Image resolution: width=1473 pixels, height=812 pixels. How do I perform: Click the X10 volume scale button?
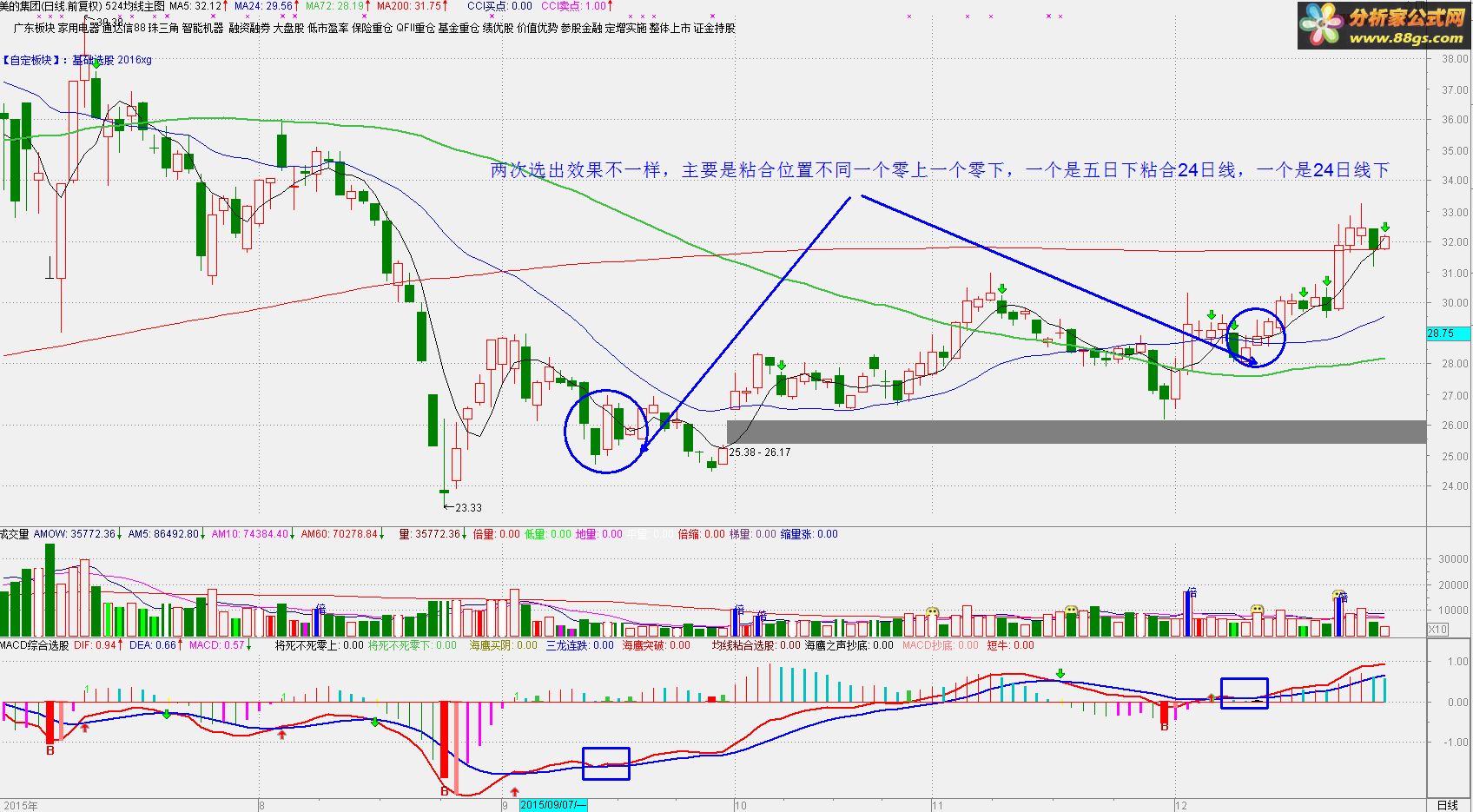click(x=1437, y=630)
